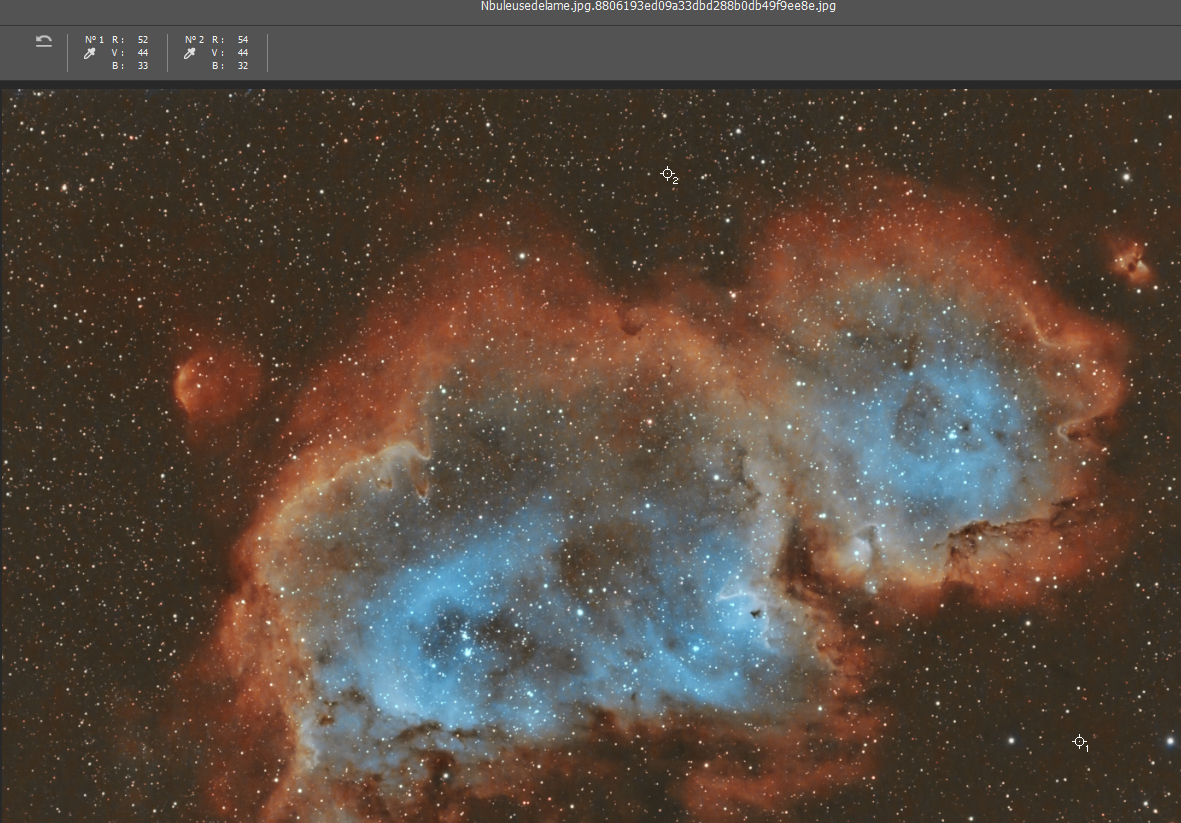
Task: Click the eyedropper icon under Nº 2
Action: 190,53
